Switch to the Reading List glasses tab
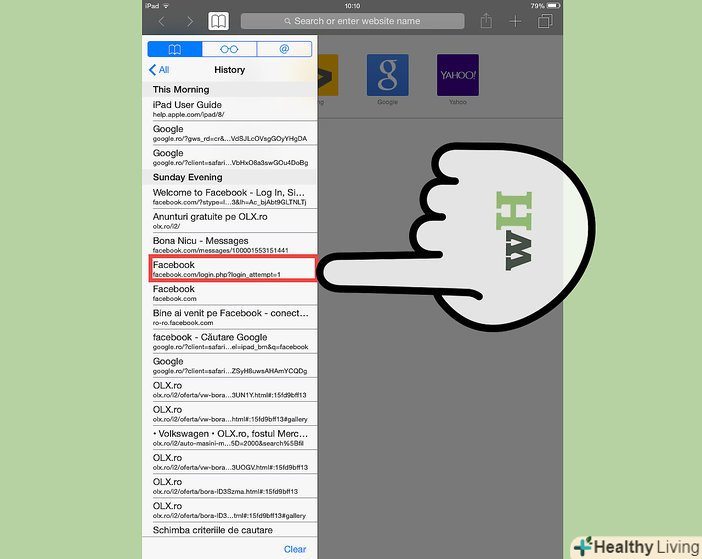702x559 pixels. 229,49
